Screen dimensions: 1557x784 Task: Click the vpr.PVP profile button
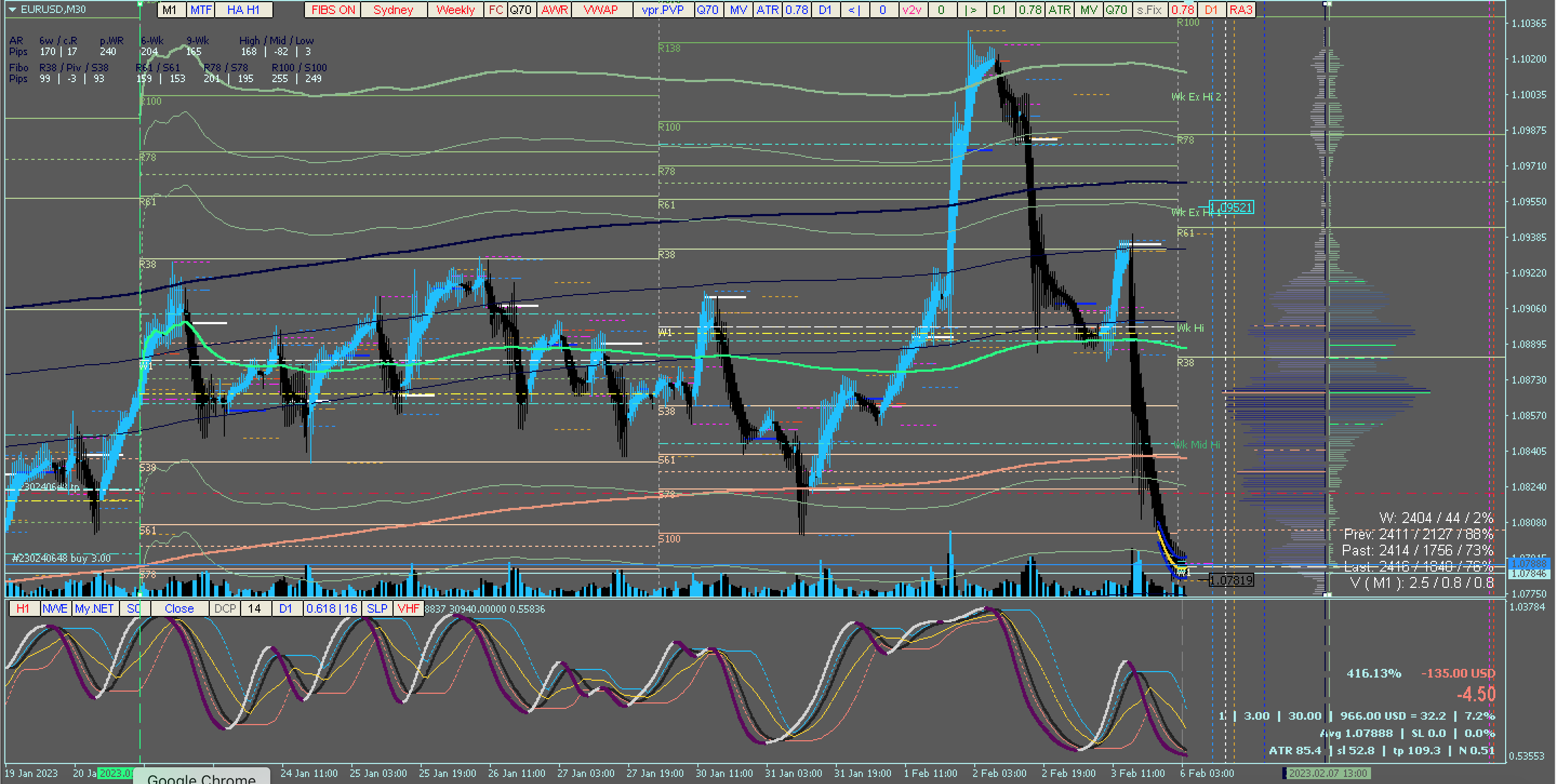pos(662,10)
